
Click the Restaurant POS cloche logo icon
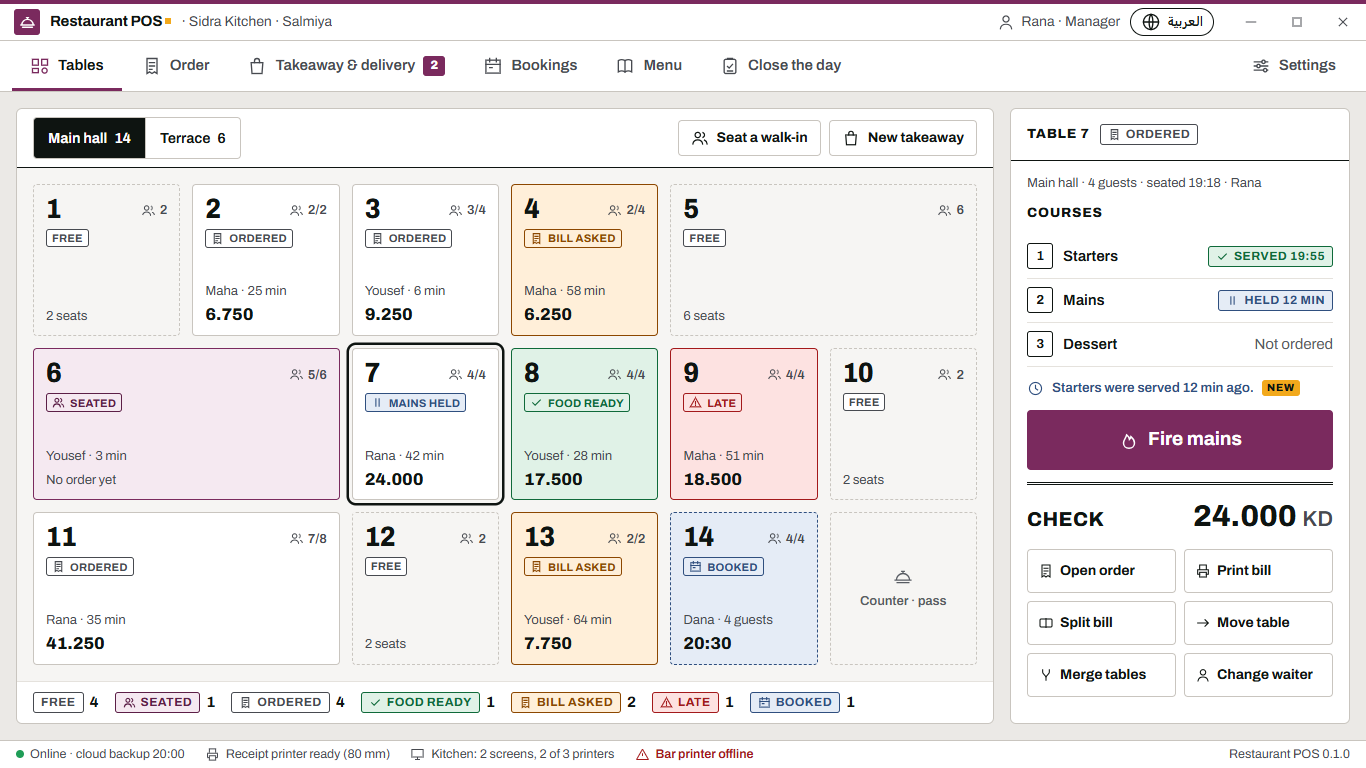(x=27, y=22)
